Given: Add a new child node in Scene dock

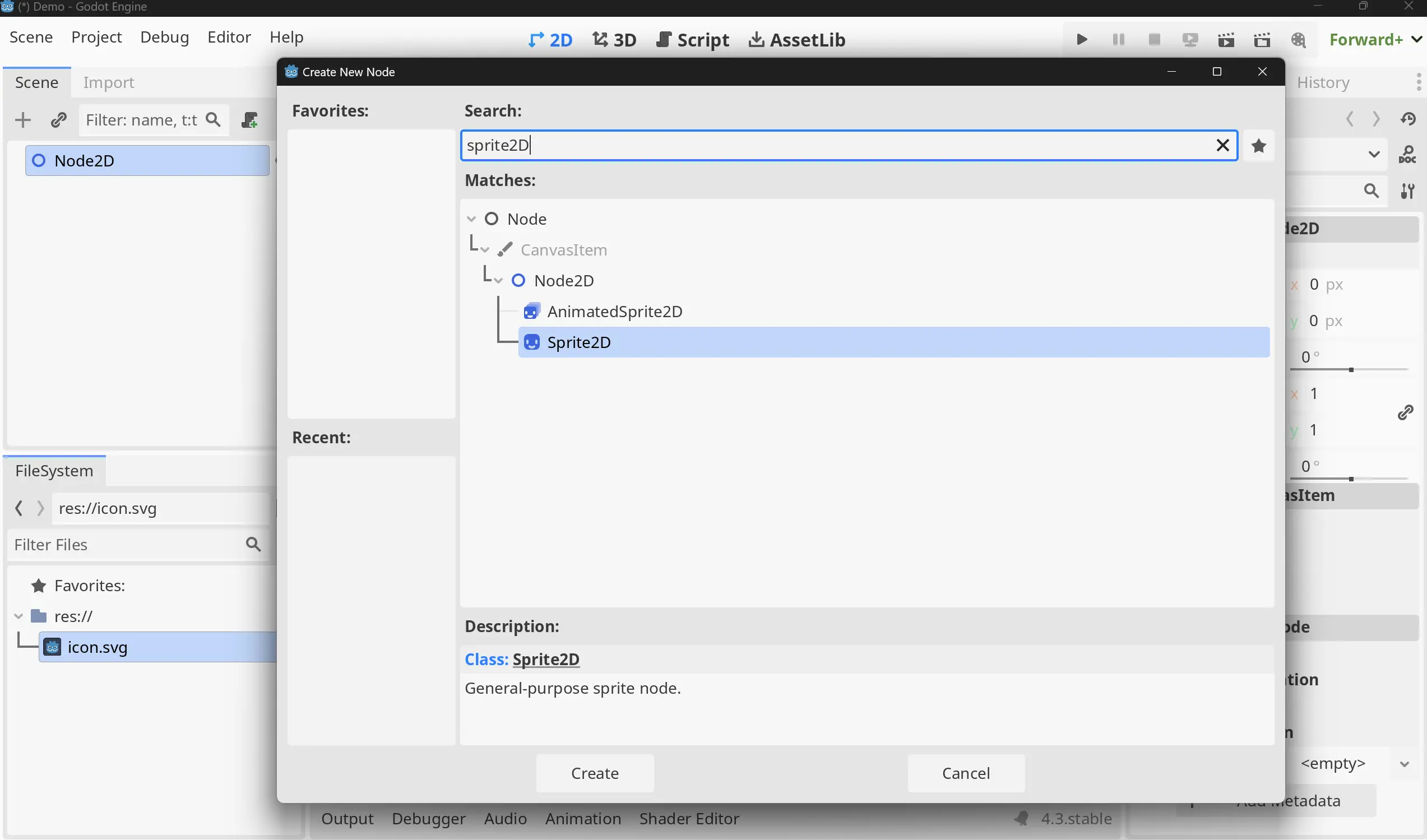Looking at the screenshot, I should 22,120.
